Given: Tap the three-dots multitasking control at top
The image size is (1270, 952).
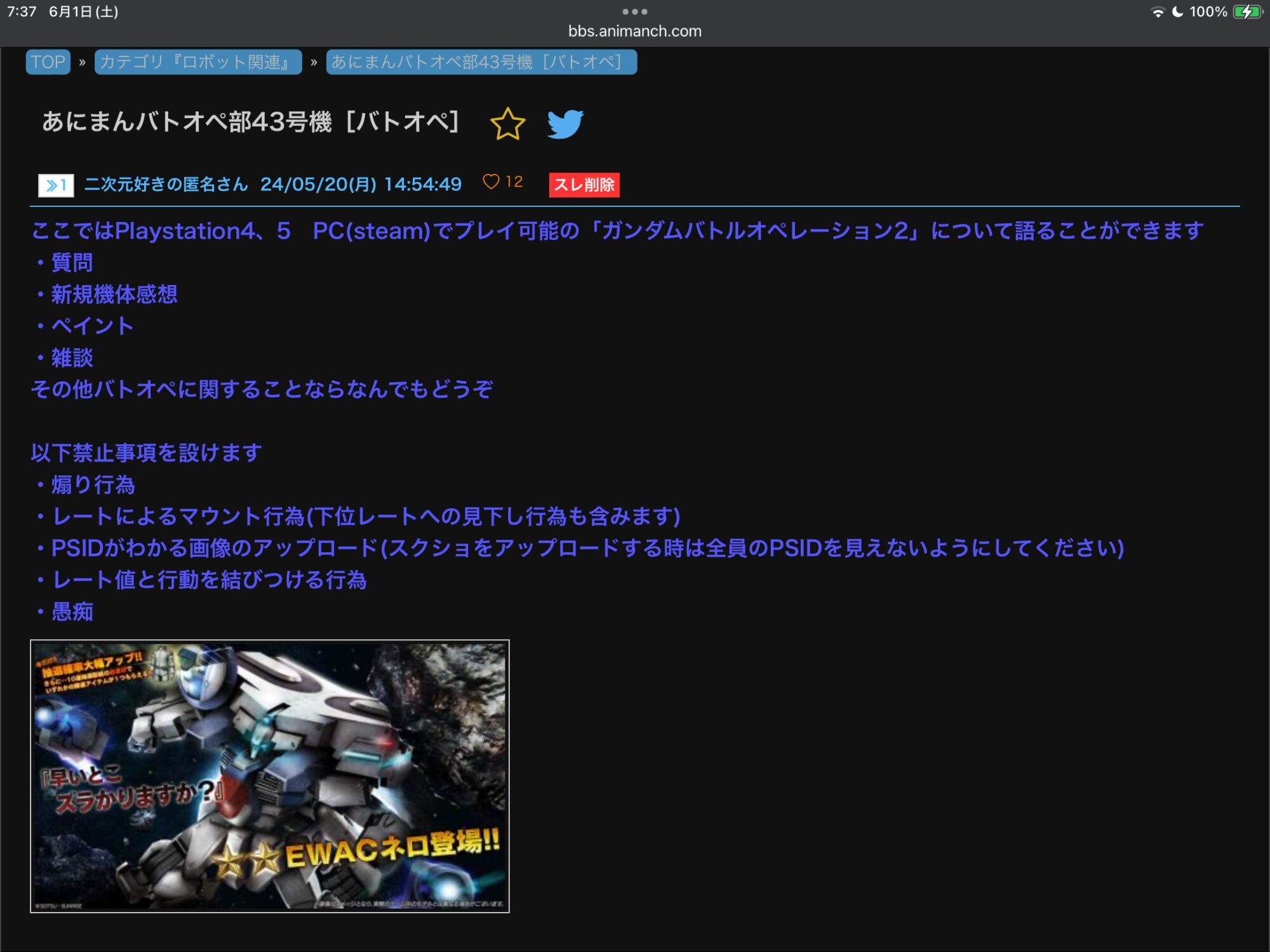Looking at the screenshot, I should (634, 11).
